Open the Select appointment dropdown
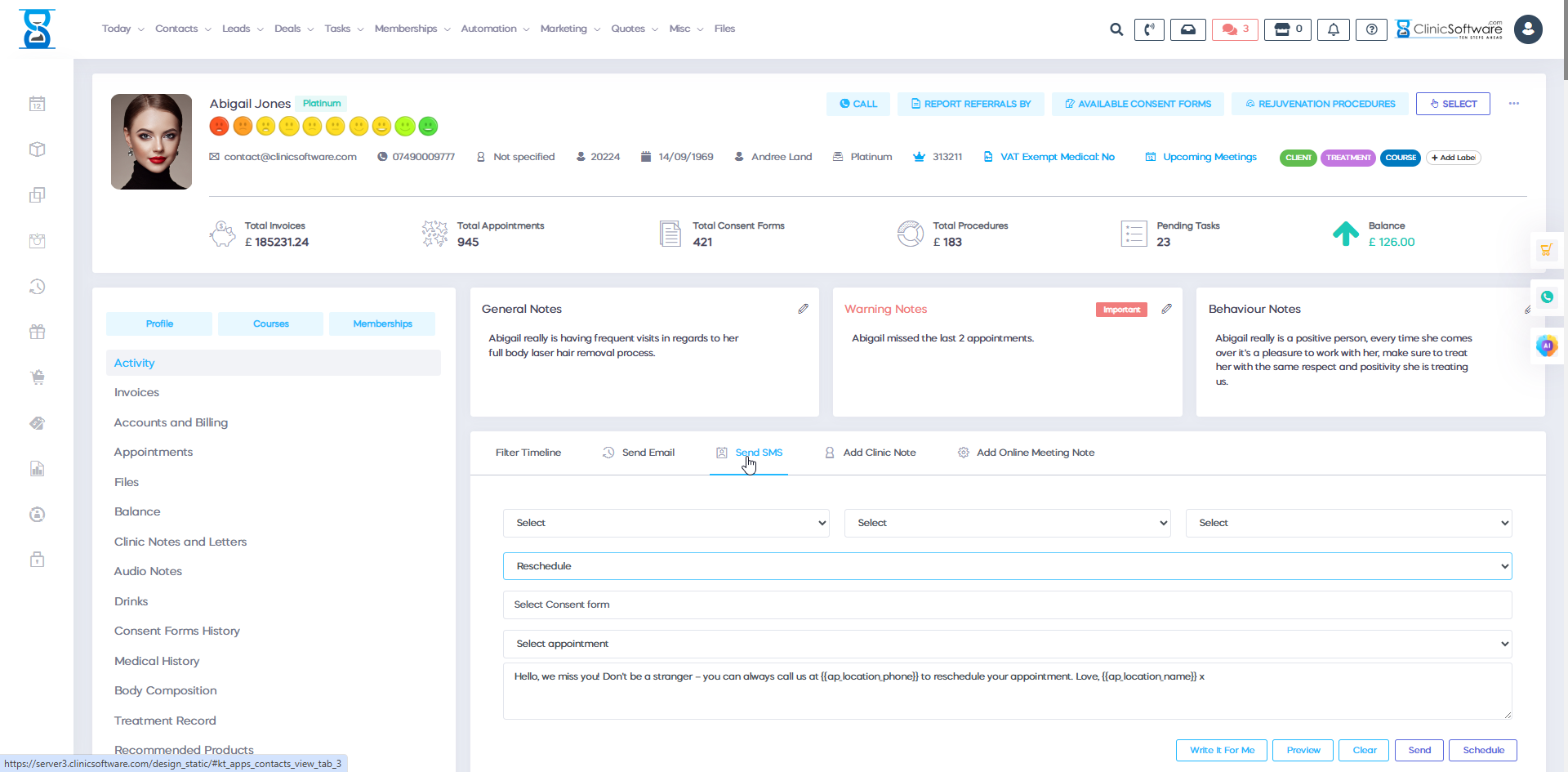Image resolution: width=1568 pixels, height=772 pixels. click(x=1007, y=644)
